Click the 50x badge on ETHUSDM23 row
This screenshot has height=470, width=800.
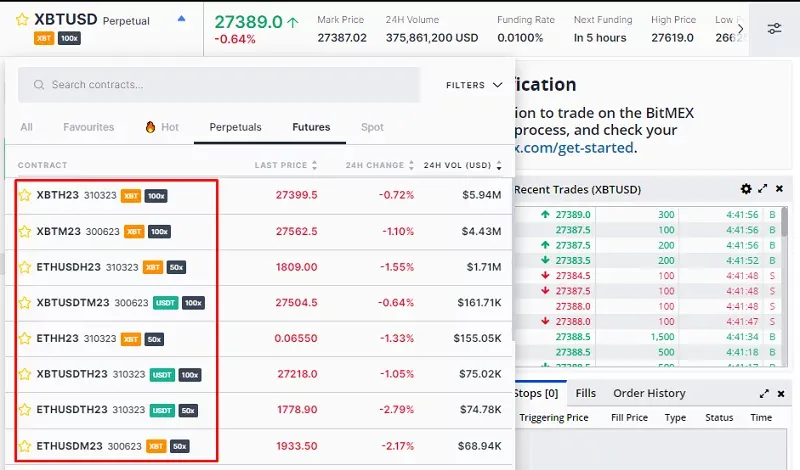pos(180,447)
